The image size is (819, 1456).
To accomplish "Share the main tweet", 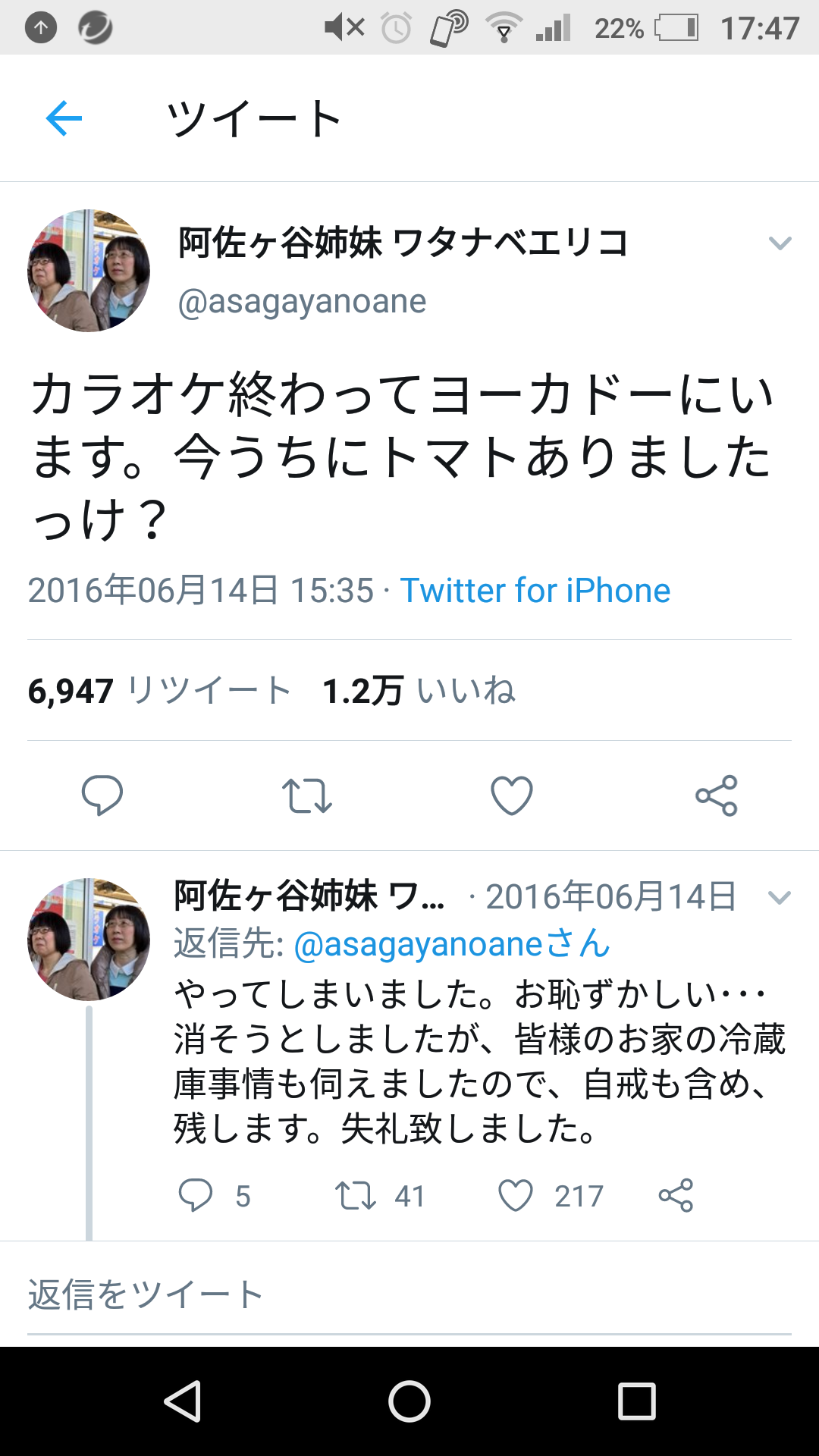I will 717,795.
